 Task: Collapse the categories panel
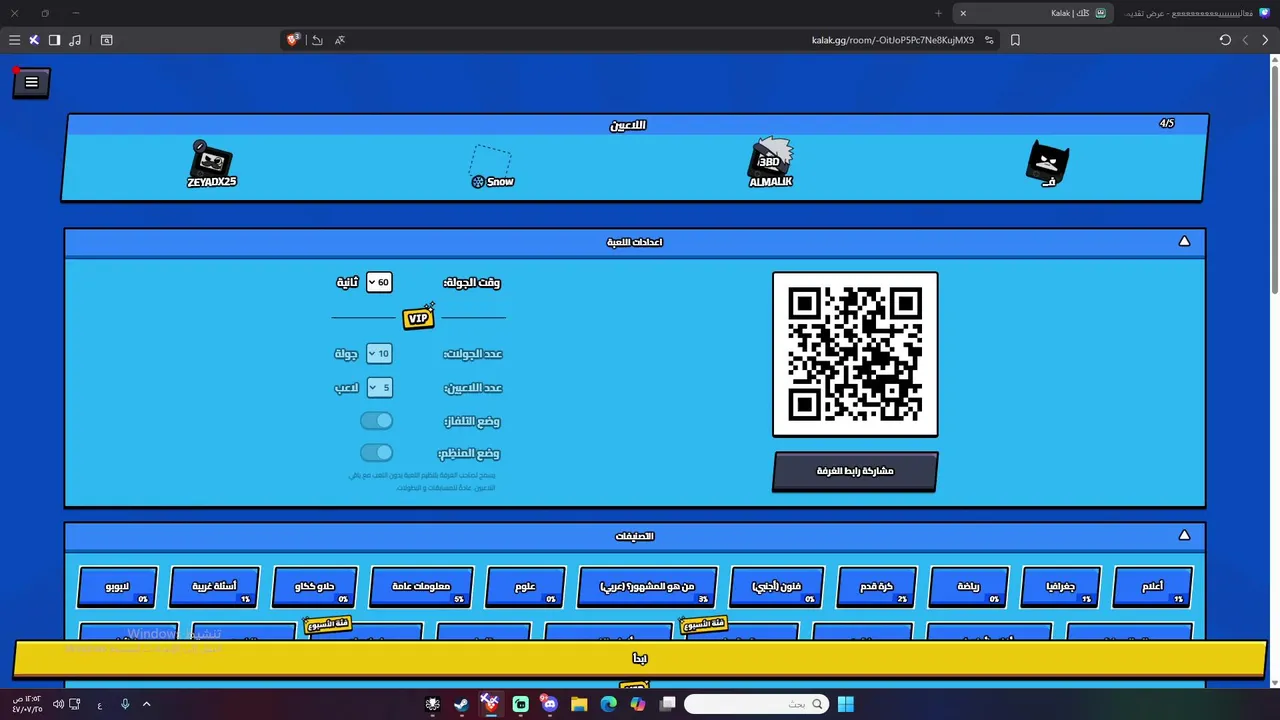click(x=1184, y=535)
